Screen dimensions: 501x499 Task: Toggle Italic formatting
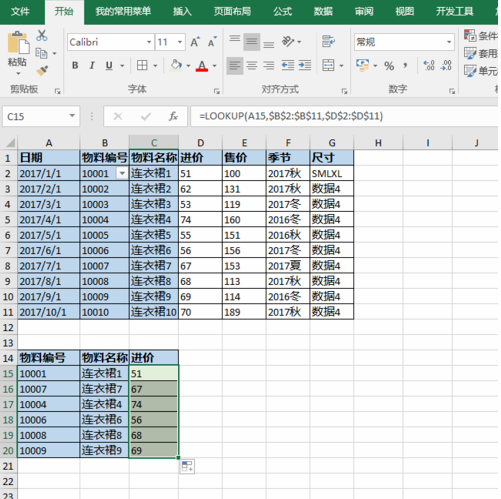[x=92, y=65]
